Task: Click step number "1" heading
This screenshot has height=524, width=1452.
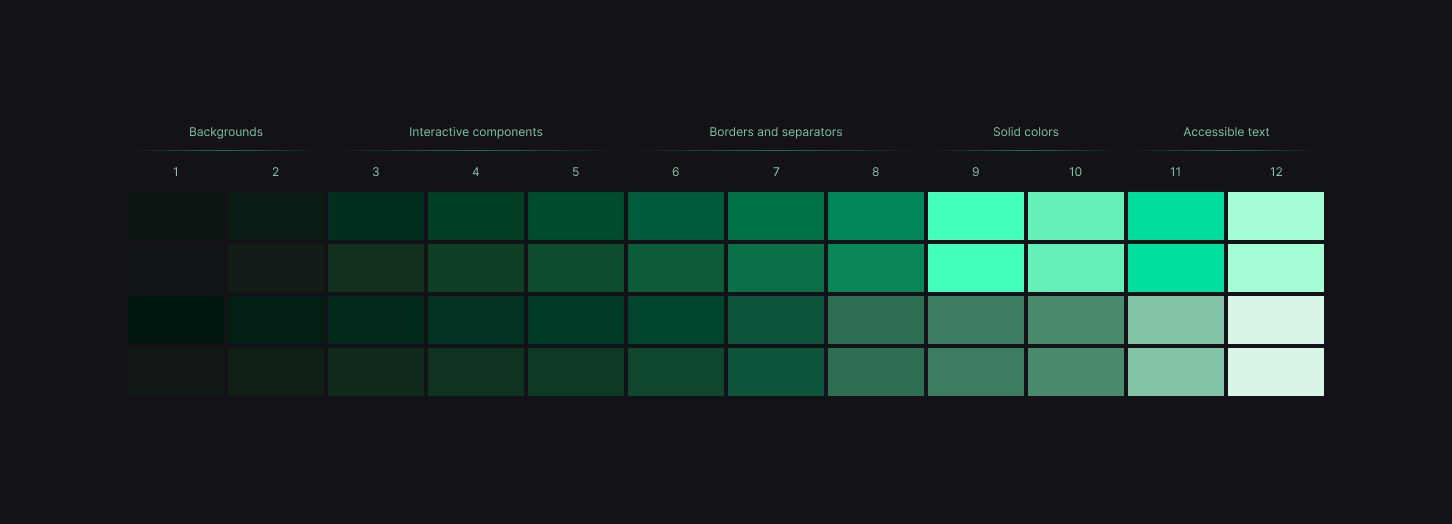Action: (x=176, y=172)
